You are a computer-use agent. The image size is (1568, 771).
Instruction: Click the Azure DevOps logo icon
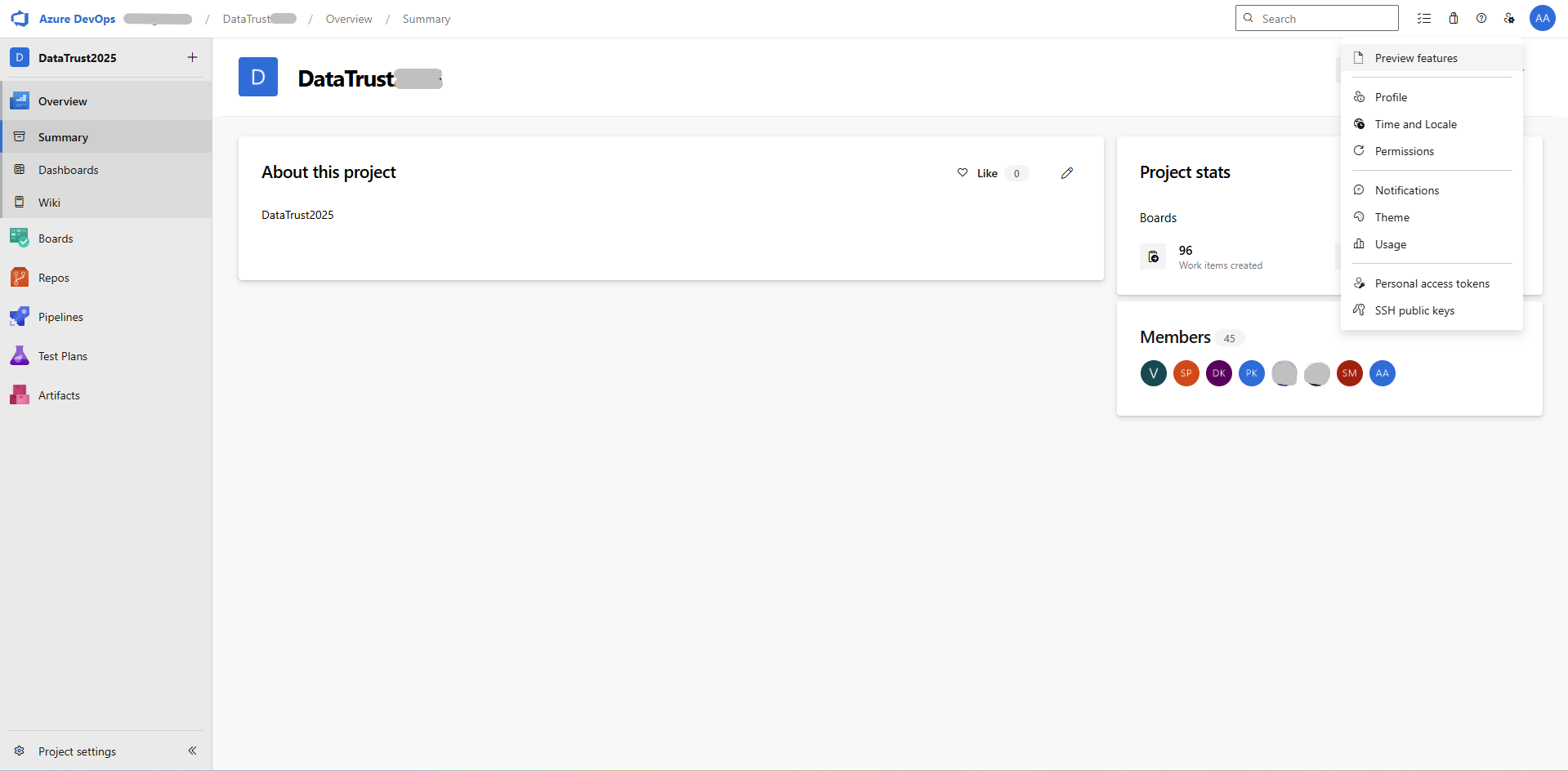[20, 19]
